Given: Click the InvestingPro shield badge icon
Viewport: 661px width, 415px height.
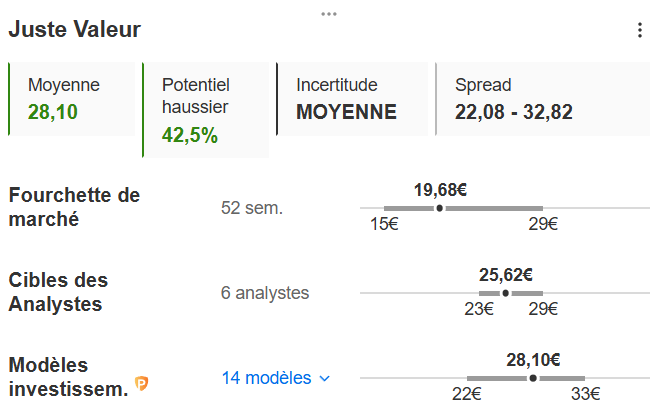Looking at the screenshot, I should coord(142,382).
